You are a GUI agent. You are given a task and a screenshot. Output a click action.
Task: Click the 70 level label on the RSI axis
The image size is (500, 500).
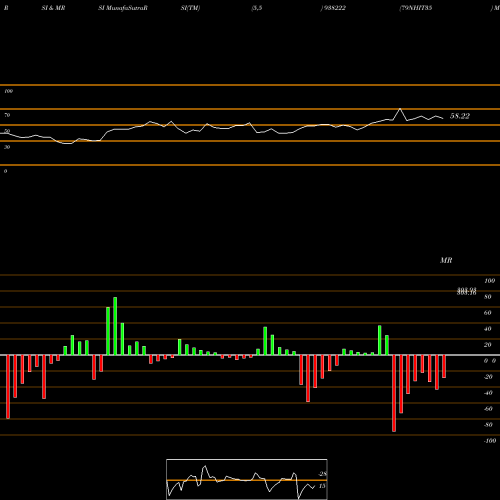7,115
